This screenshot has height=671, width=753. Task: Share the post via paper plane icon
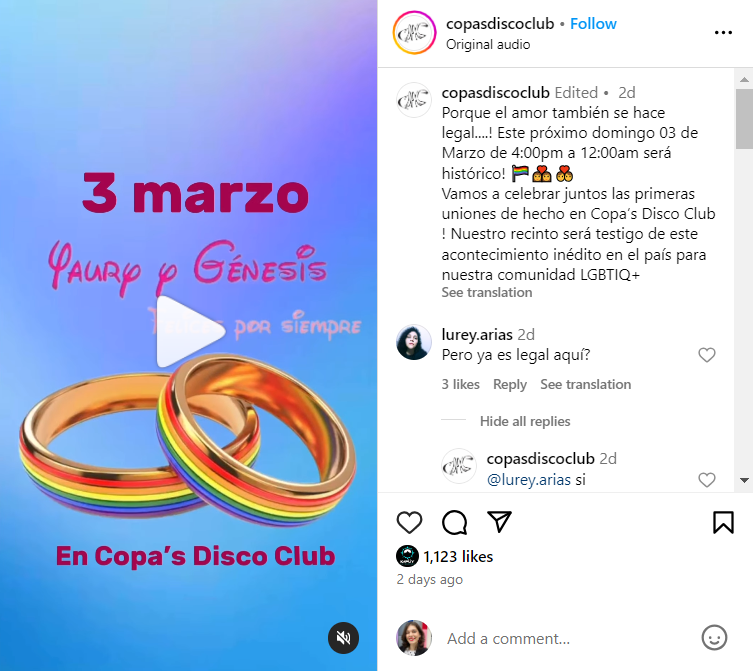(x=499, y=522)
